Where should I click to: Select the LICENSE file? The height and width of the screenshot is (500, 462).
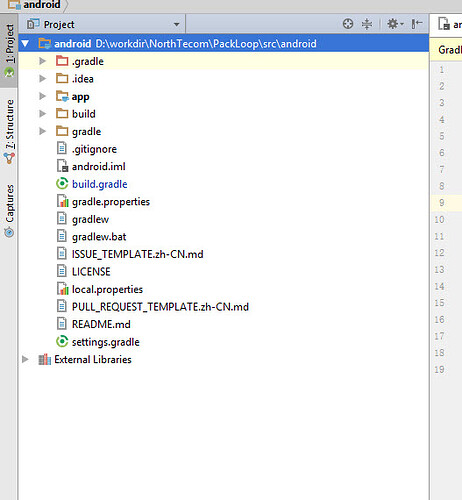pos(91,272)
